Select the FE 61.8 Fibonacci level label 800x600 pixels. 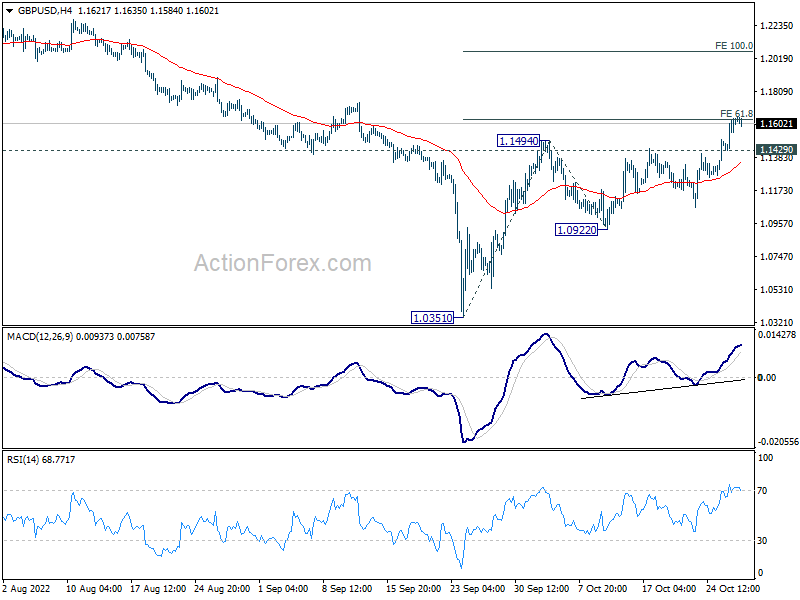(x=736, y=114)
